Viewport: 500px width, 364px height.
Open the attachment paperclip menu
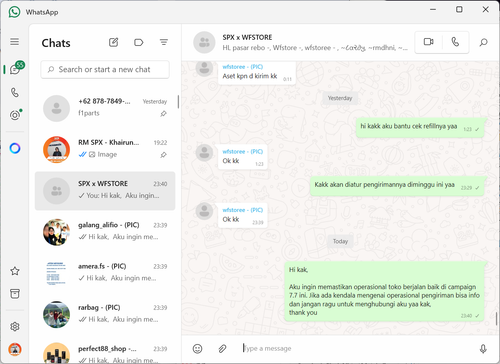pyautogui.click(x=222, y=349)
